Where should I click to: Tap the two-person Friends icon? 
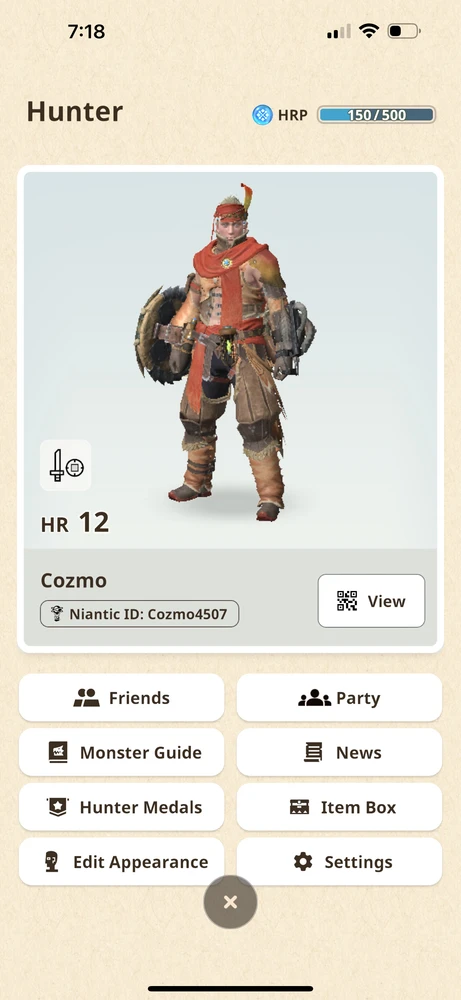click(x=87, y=698)
